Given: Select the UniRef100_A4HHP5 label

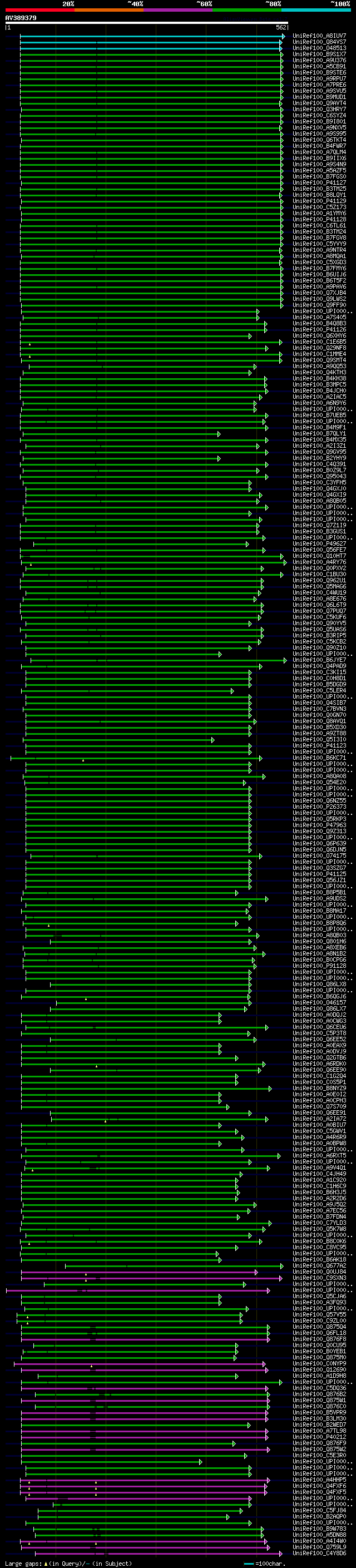Looking at the screenshot, I should 319,1480.
